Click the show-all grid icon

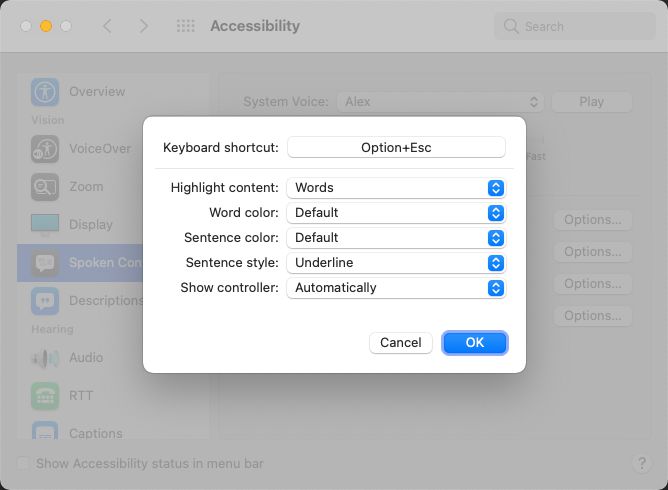pos(186,26)
